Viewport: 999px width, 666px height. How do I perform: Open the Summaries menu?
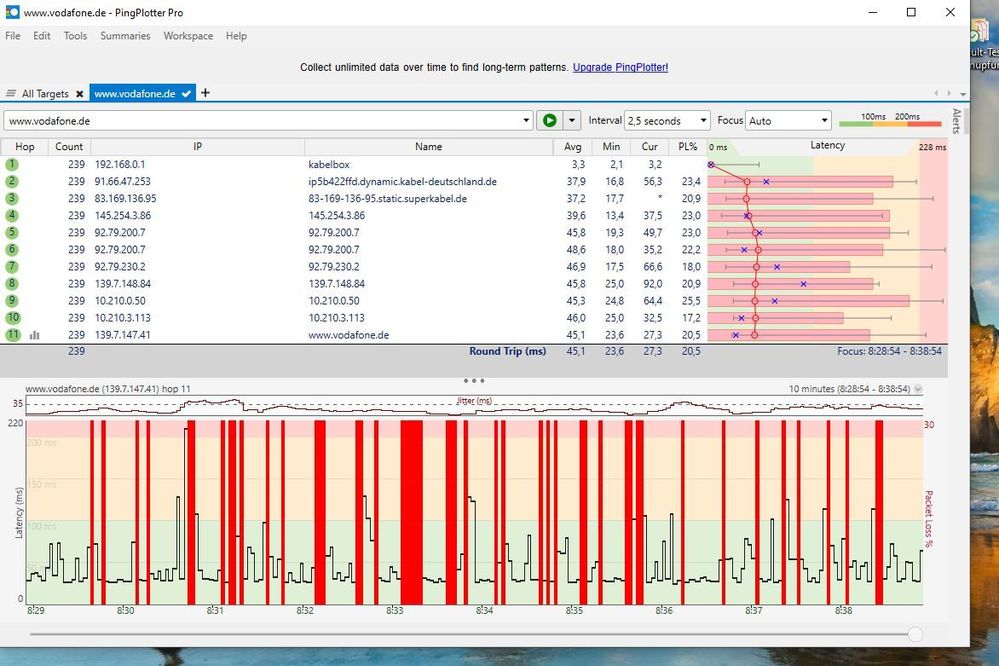(x=124, y=36)
